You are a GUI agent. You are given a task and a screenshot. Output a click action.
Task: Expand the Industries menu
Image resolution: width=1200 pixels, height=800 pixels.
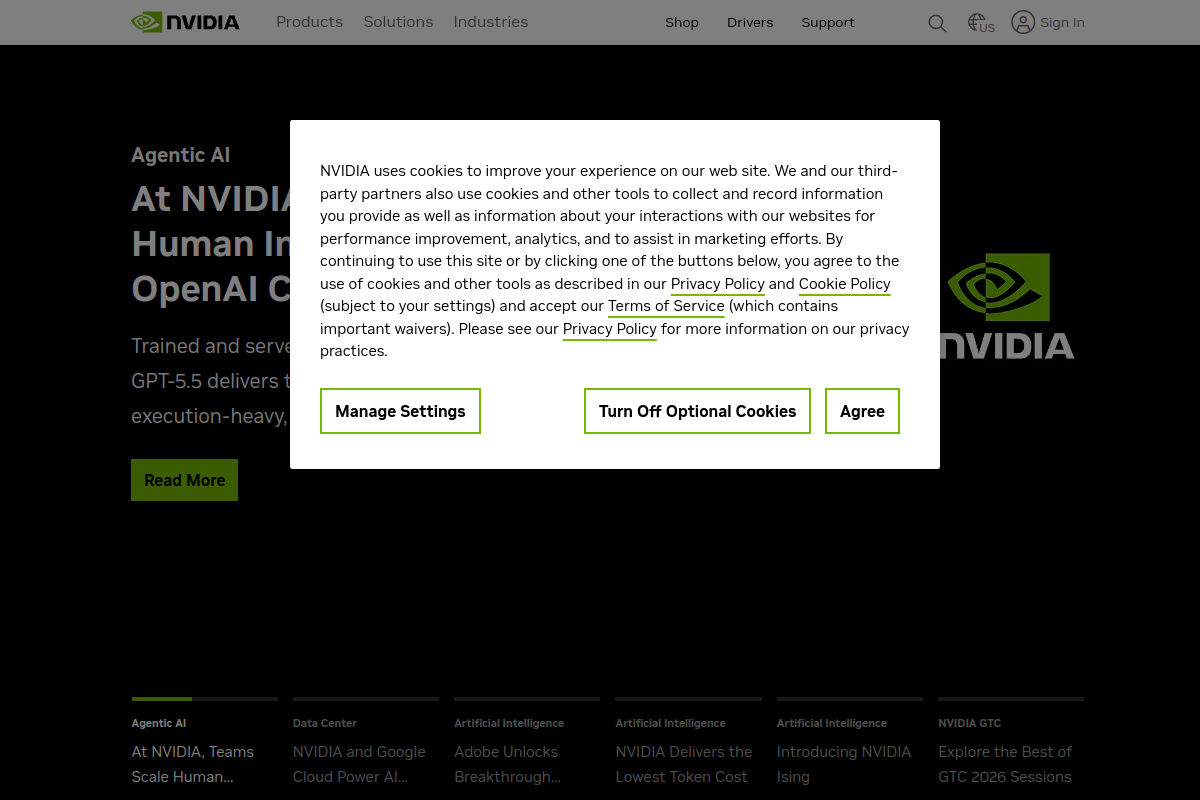coord(490,22)
